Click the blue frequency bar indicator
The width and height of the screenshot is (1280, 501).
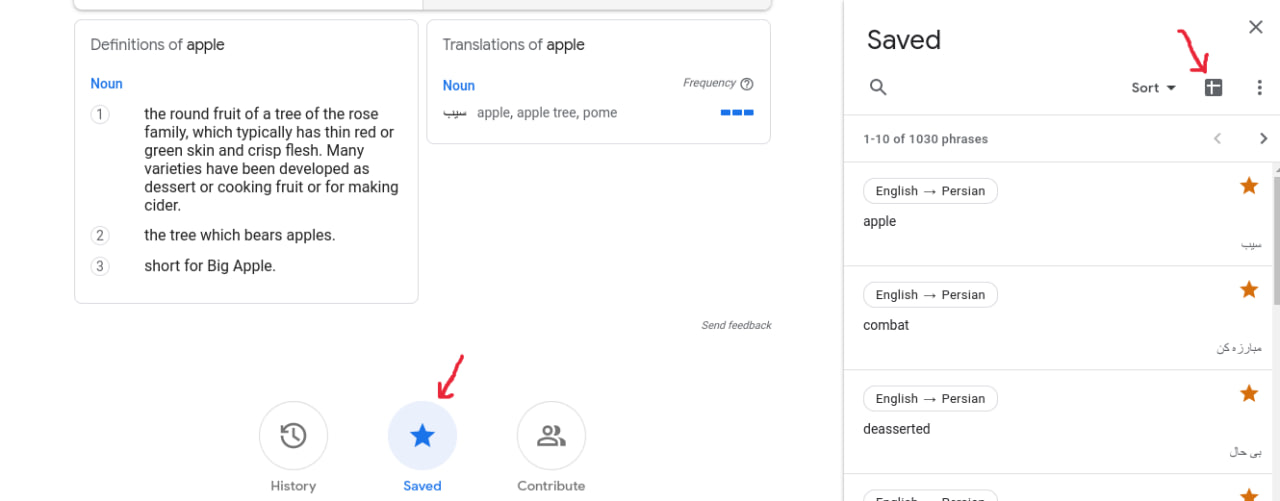tap(737, 113)
